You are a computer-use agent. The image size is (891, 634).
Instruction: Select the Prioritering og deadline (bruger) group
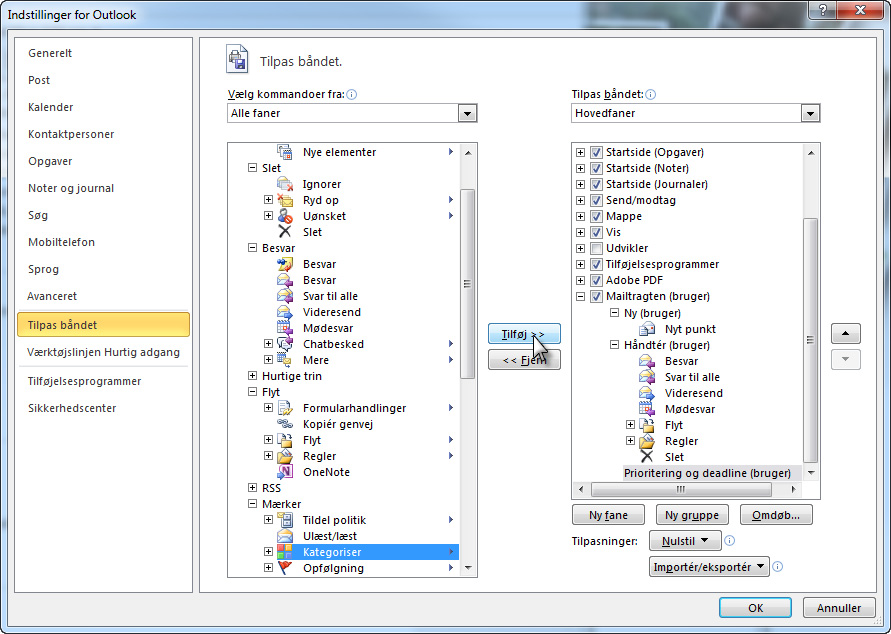click(707, 473)
